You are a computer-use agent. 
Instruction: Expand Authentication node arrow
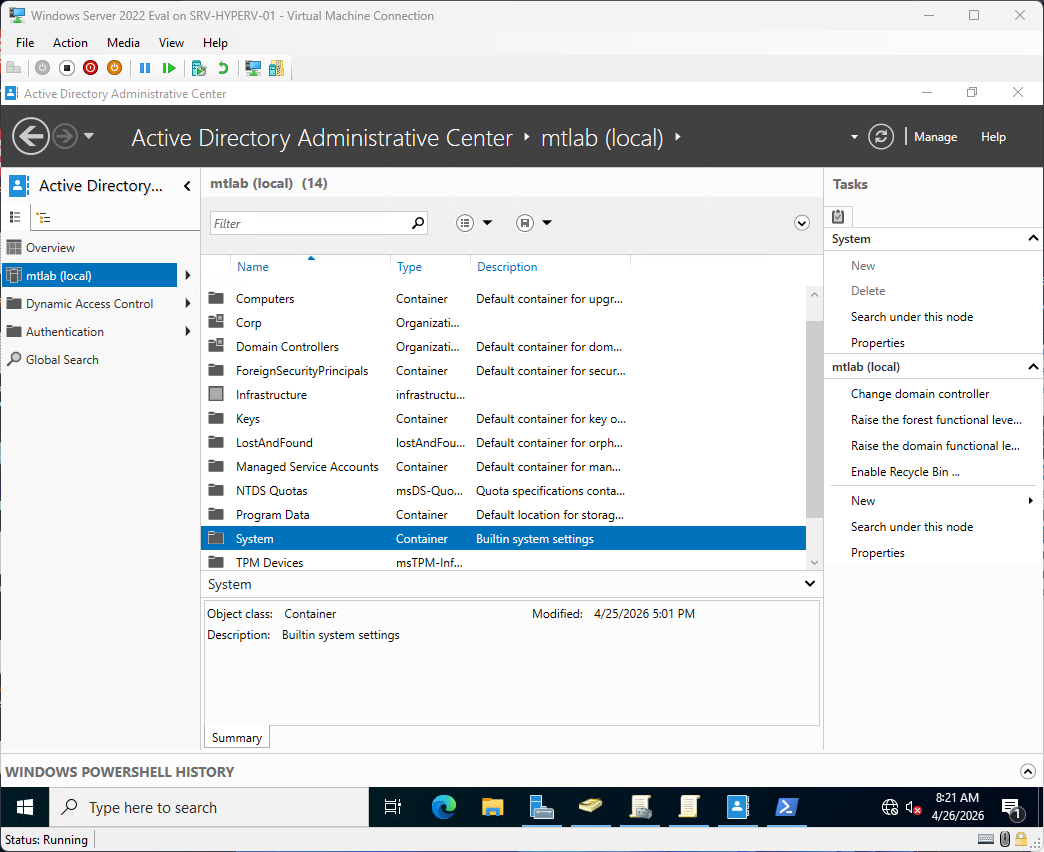pos(188,331)
